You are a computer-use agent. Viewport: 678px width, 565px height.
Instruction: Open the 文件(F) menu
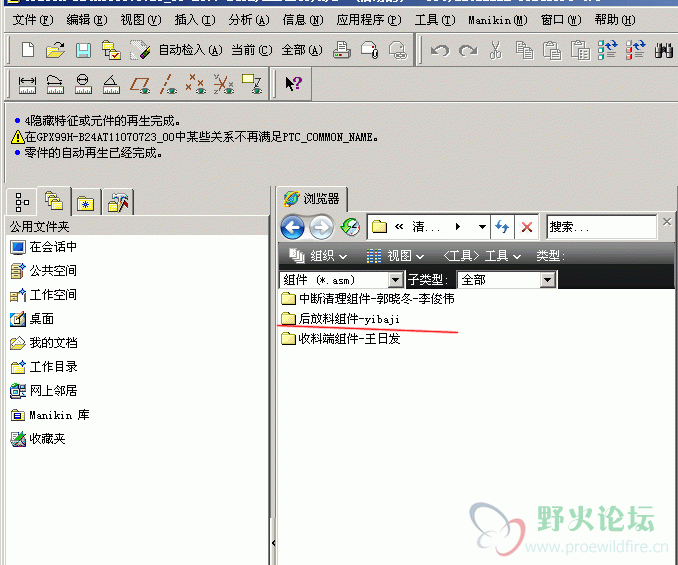pyautogui.click(x=33, y=20)
